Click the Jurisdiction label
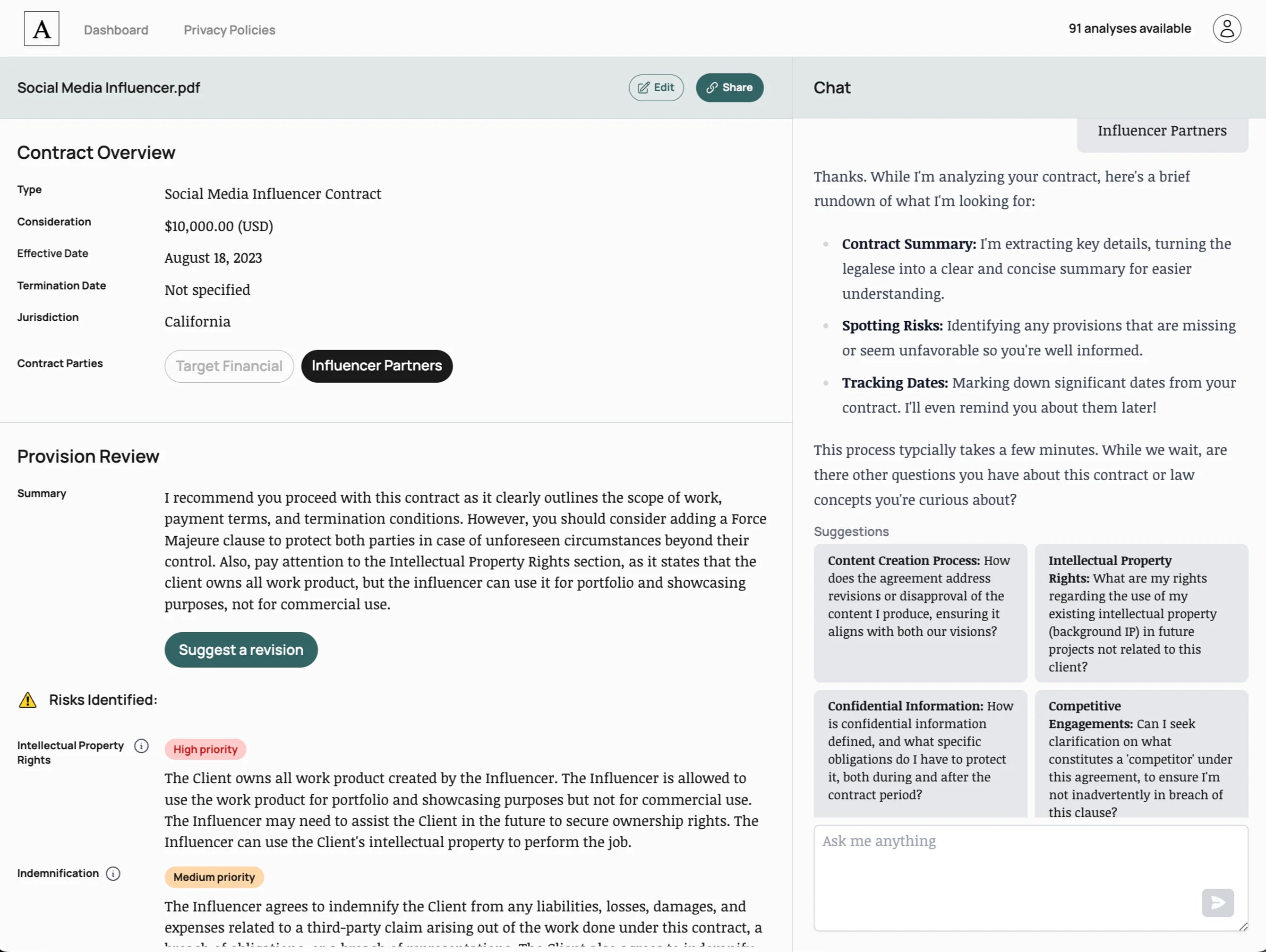 [x=48, y=317]
